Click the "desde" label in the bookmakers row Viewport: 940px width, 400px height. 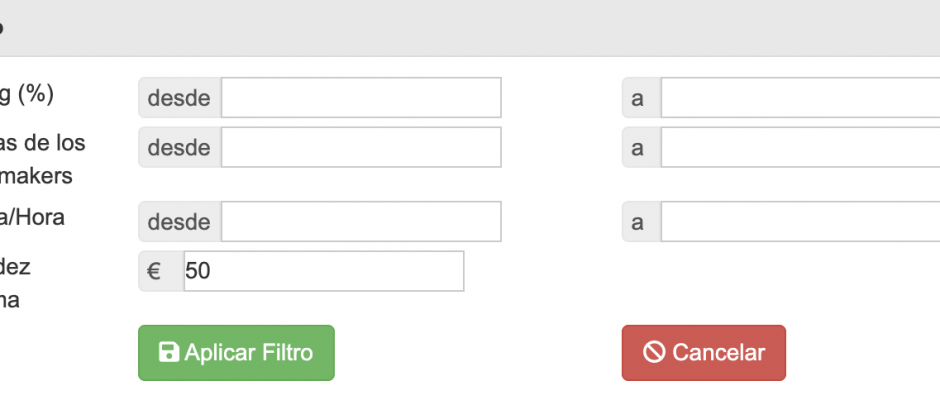click(x=179, y=147)
